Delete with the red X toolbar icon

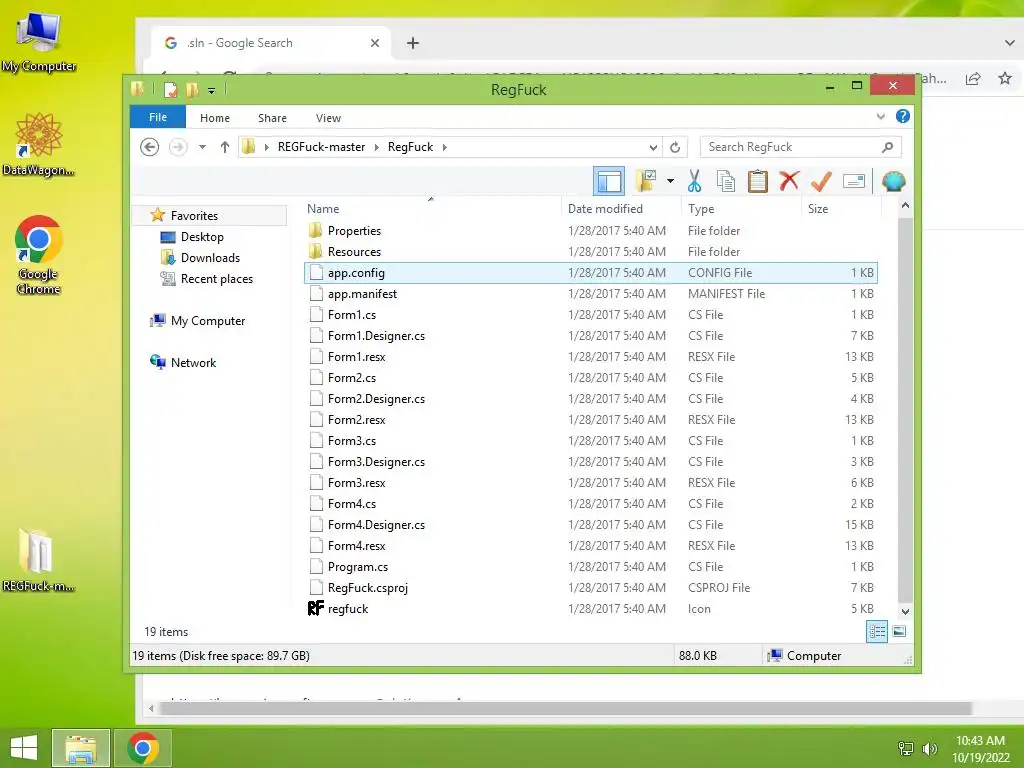[789, 181]
